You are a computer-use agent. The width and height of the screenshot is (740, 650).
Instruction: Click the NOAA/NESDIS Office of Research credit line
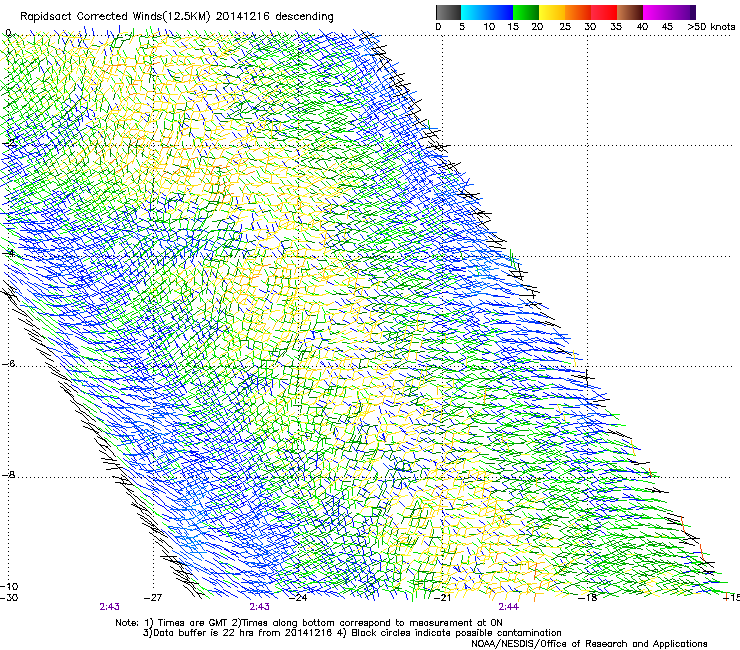click(589, 644)
